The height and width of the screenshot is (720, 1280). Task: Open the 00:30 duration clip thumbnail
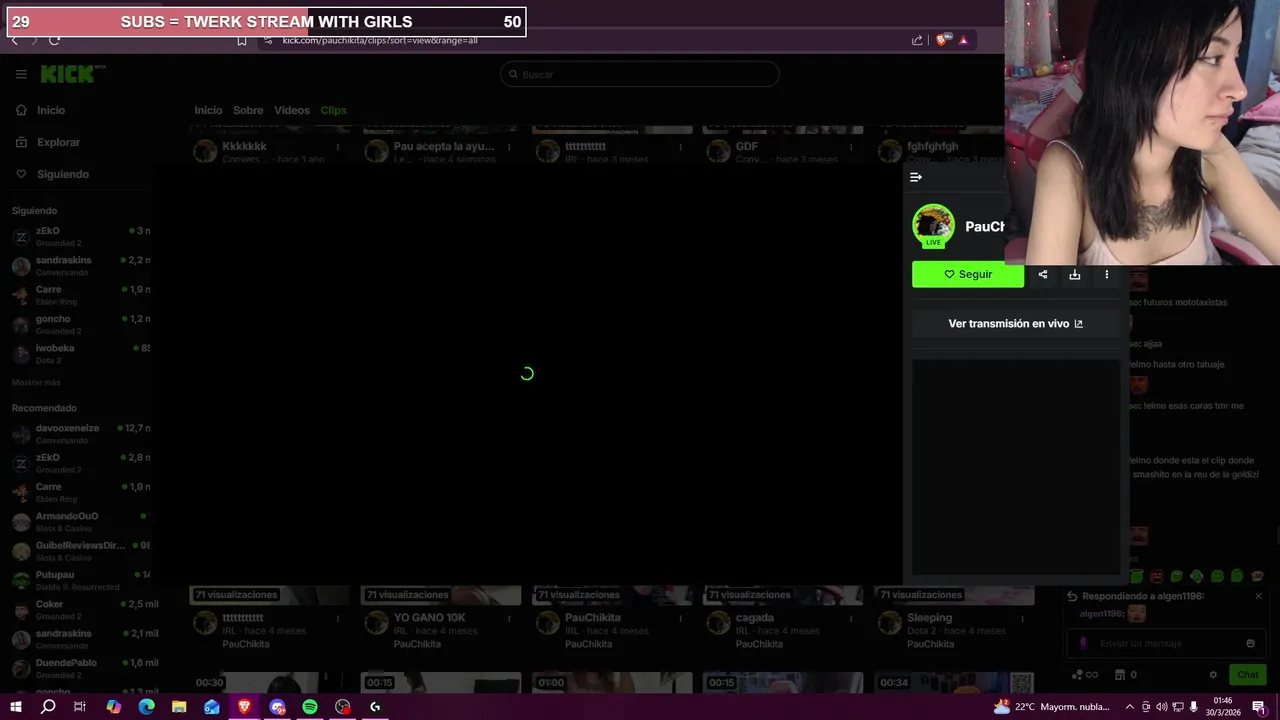(270, 682)
